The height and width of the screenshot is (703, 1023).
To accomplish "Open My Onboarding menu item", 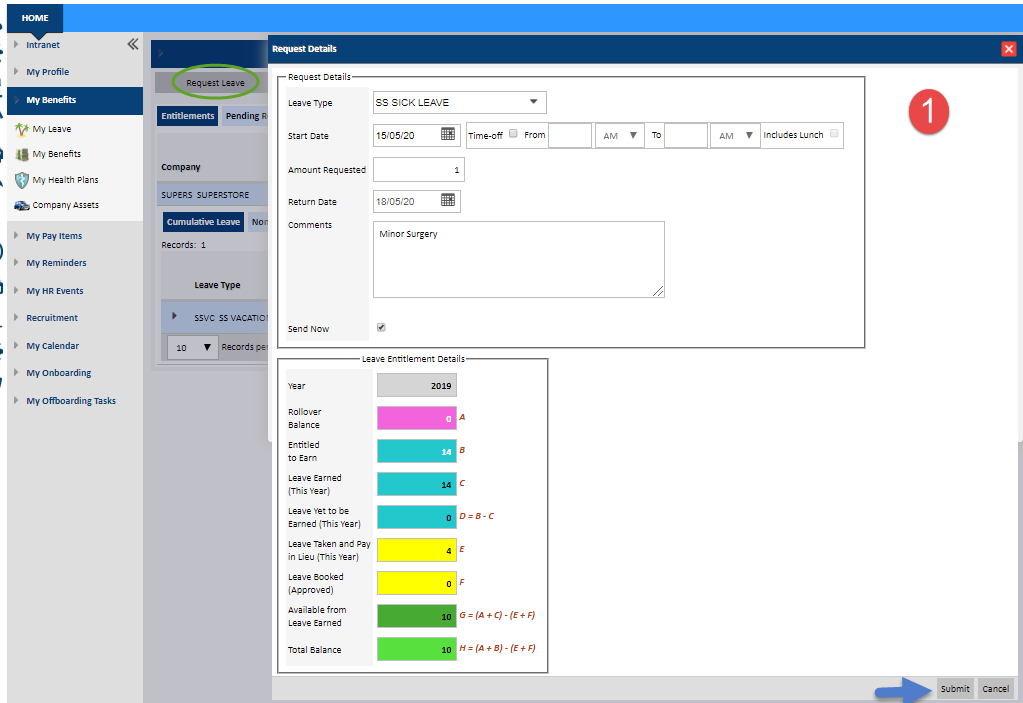I will click(59, 373).
